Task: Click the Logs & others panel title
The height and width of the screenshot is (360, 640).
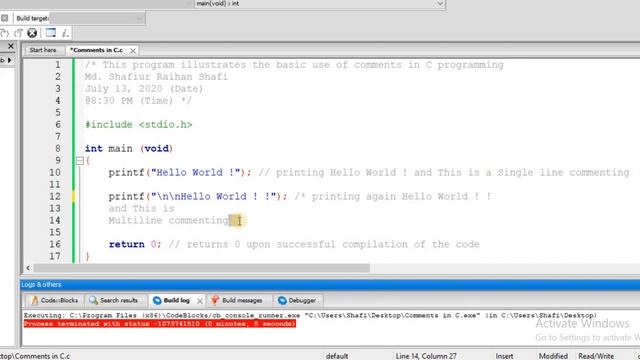Action: pos(41,284)
